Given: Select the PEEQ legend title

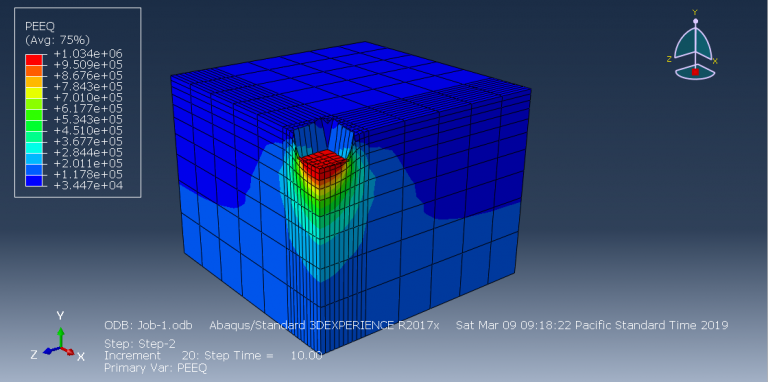Looking at the screenshot, I should click(x=35, y=27).
